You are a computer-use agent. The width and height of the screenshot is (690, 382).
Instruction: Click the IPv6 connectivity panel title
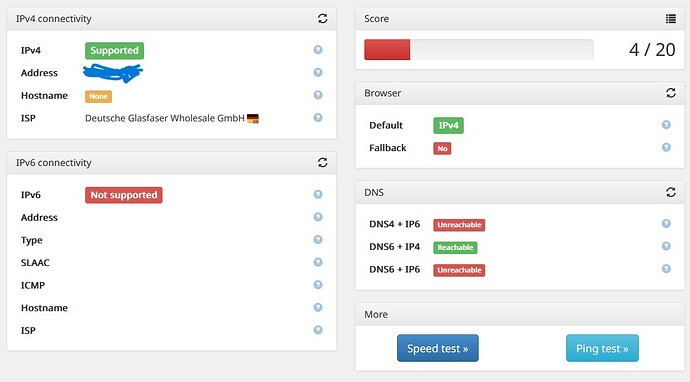(54, 162)
